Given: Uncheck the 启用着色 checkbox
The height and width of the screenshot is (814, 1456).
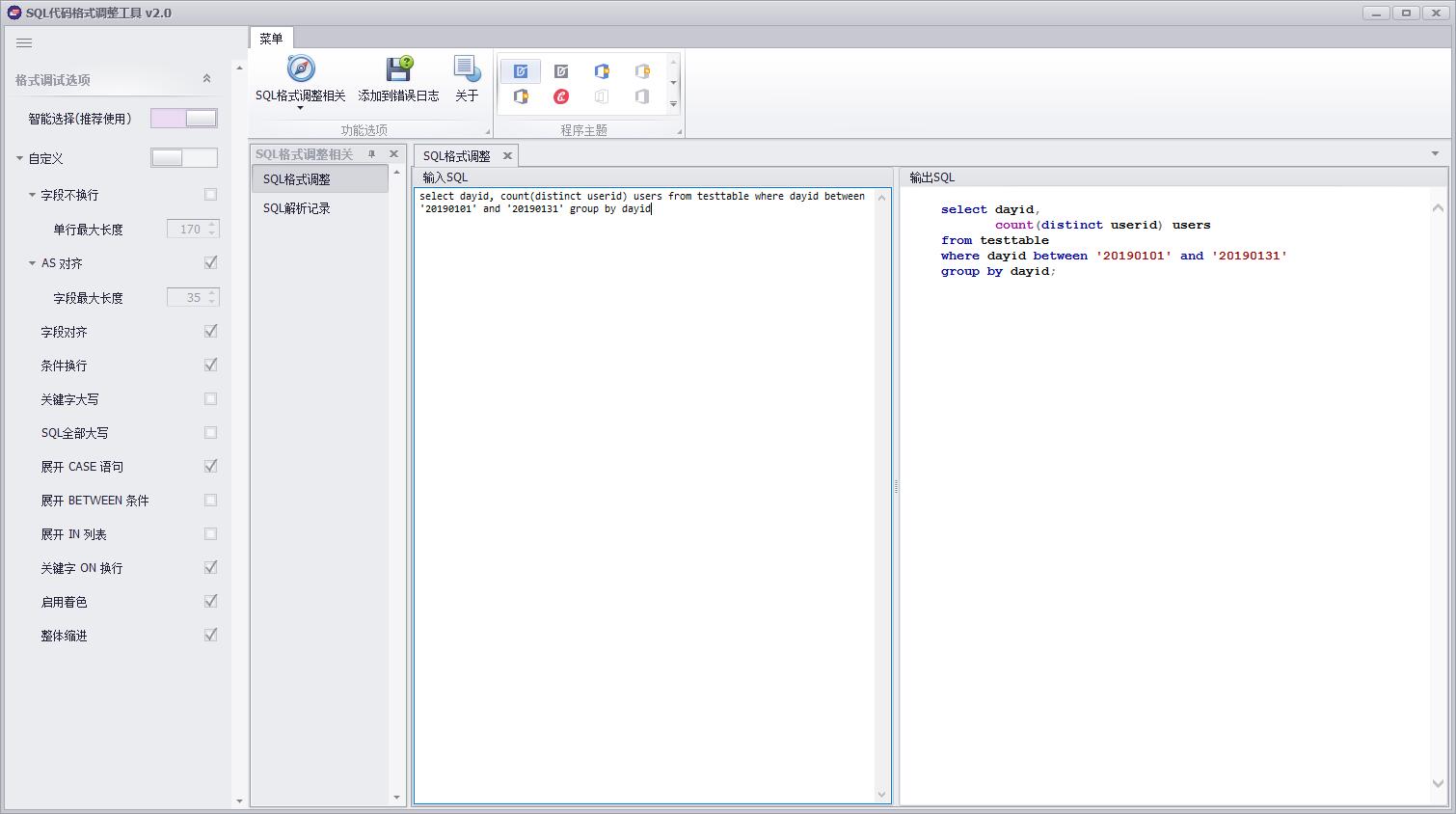Looking at the screenshot, I should tap(210, 601).
